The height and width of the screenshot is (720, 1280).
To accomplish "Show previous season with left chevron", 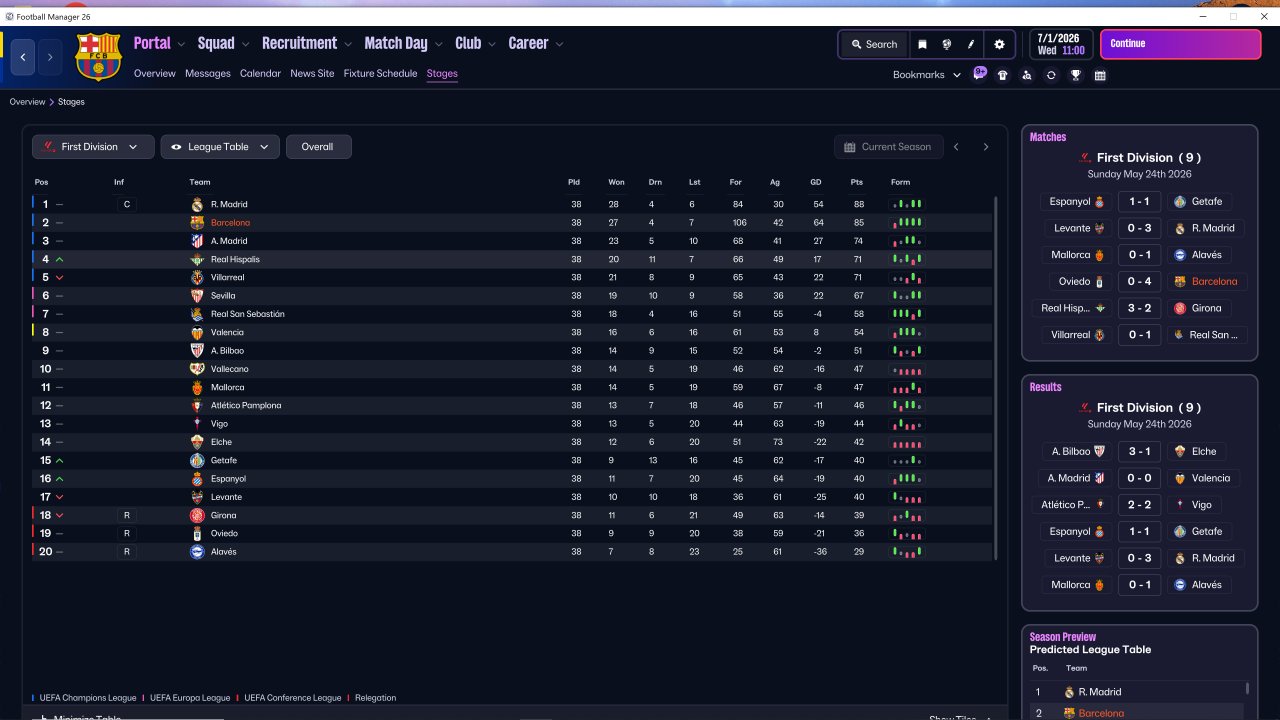I will [956, 147].
